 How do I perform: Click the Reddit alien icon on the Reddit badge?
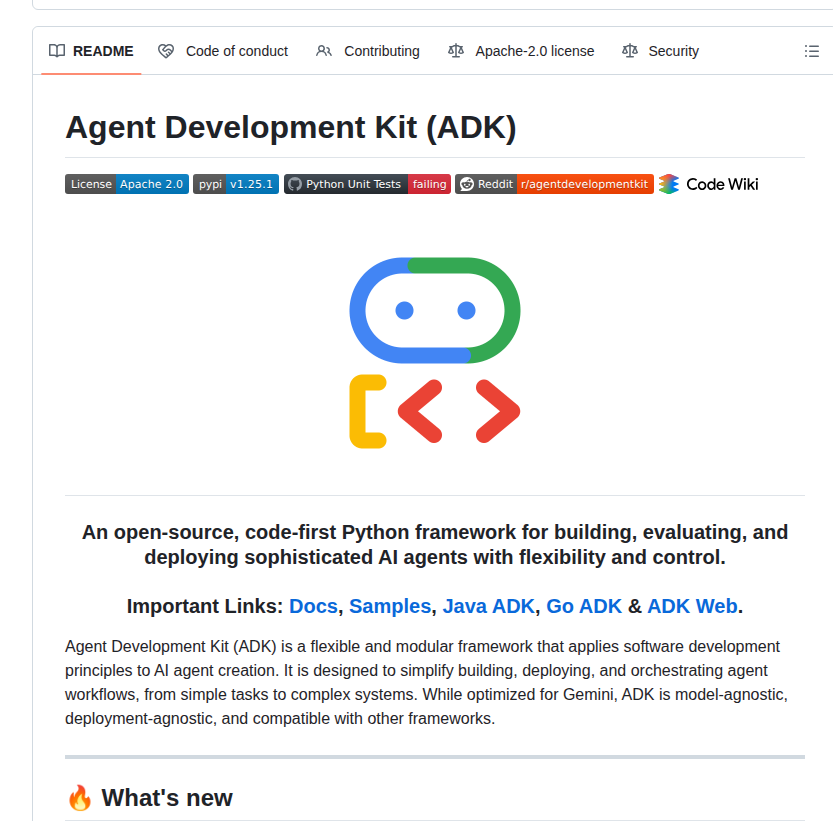click(x=466, y=184)
